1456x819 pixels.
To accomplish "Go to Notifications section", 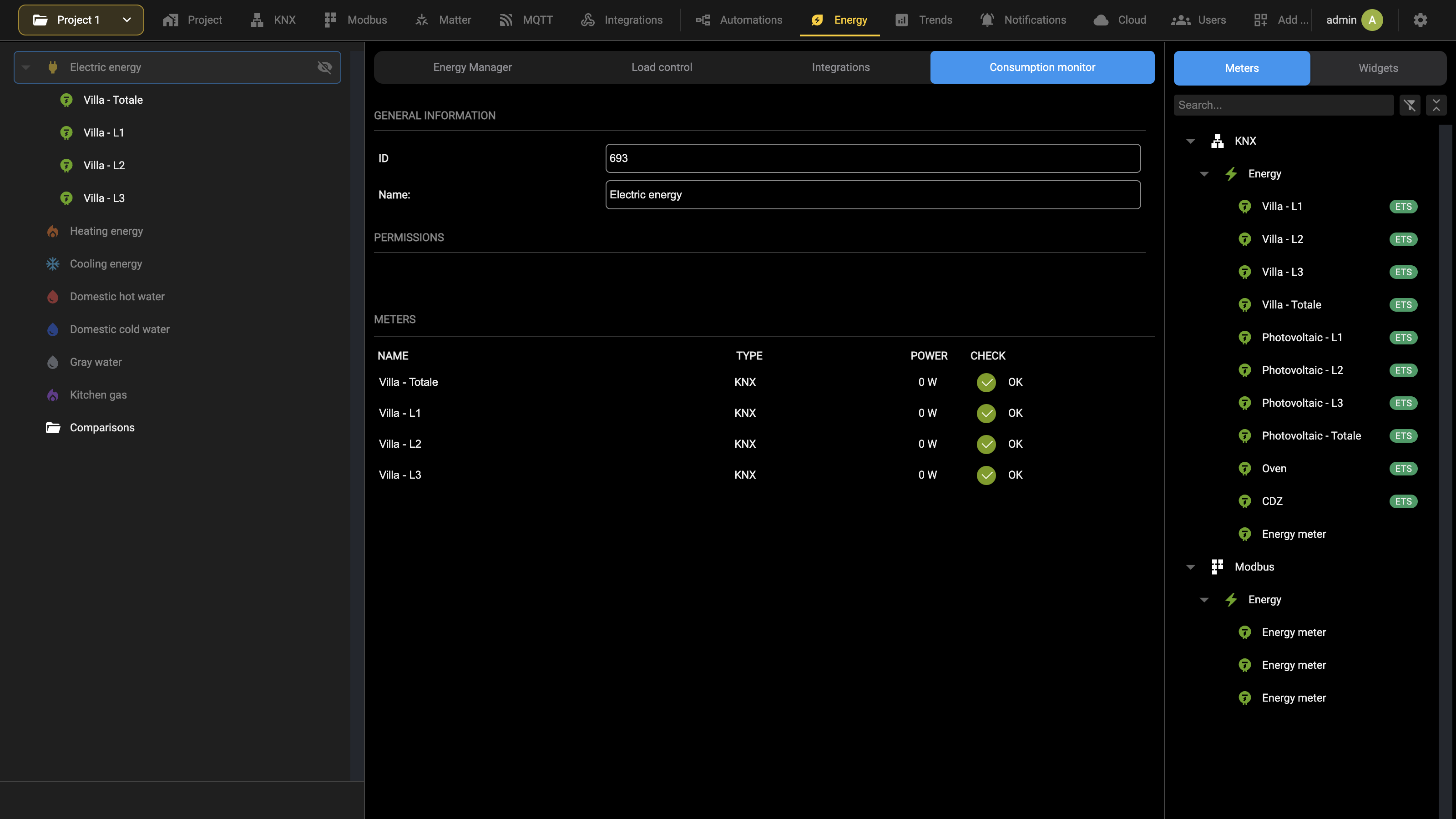I will pyautogui.click(x=1023, y=20).
